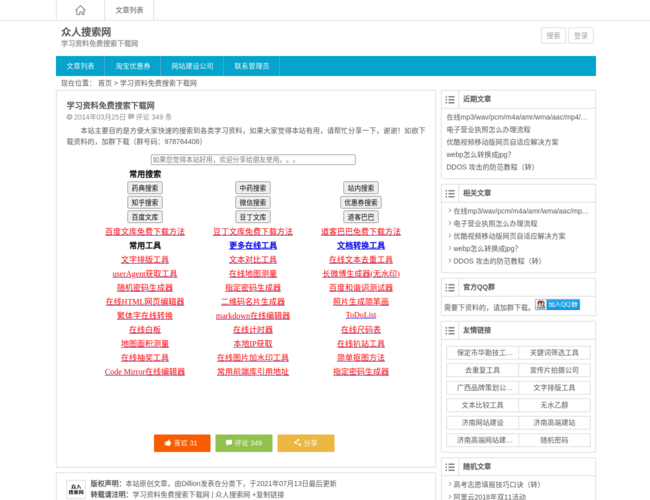Open 去重复工具 friend link
Viewport: 650px width, 500px height.
[x=482, y=370]
